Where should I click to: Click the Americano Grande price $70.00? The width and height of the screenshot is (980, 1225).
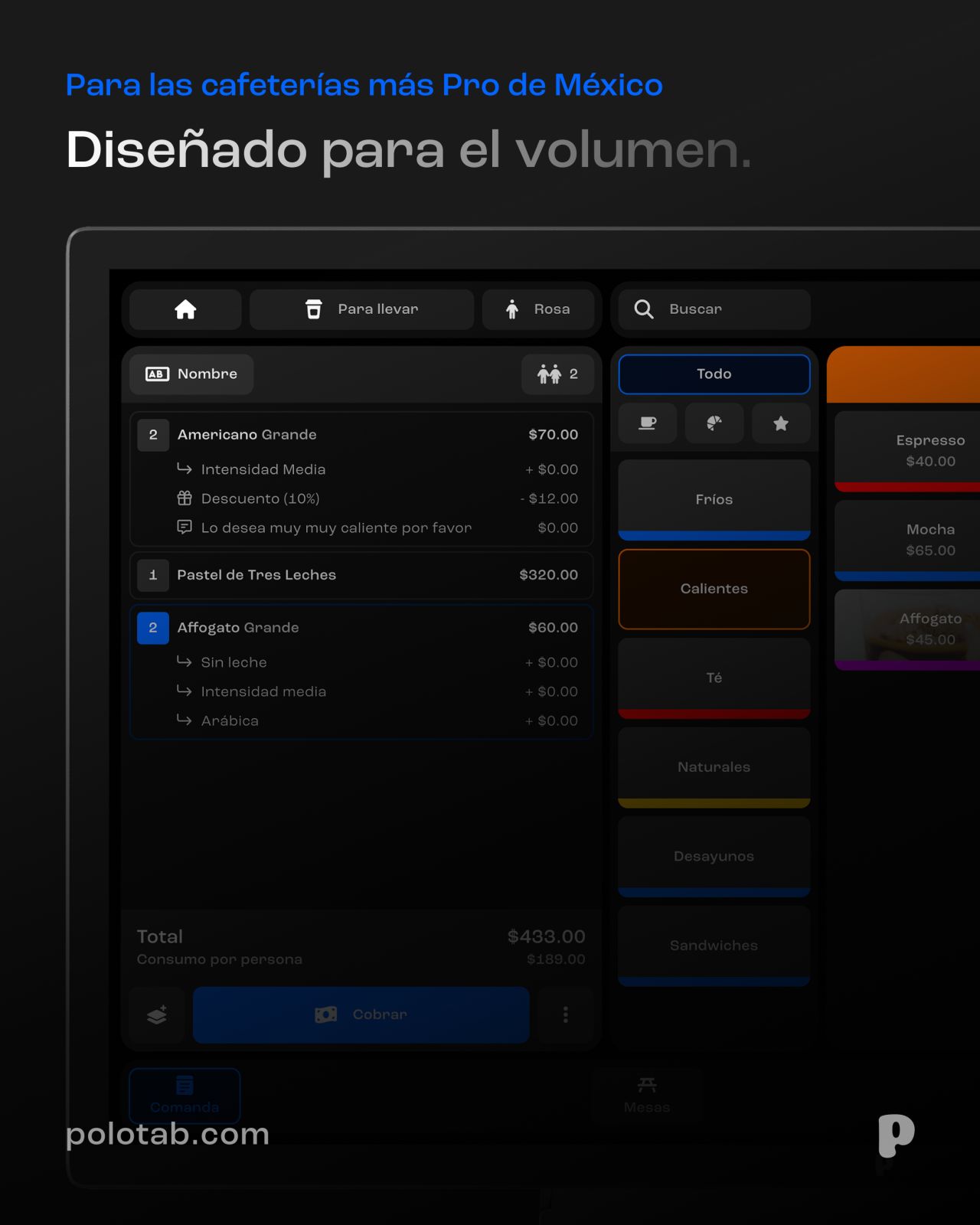554,435
